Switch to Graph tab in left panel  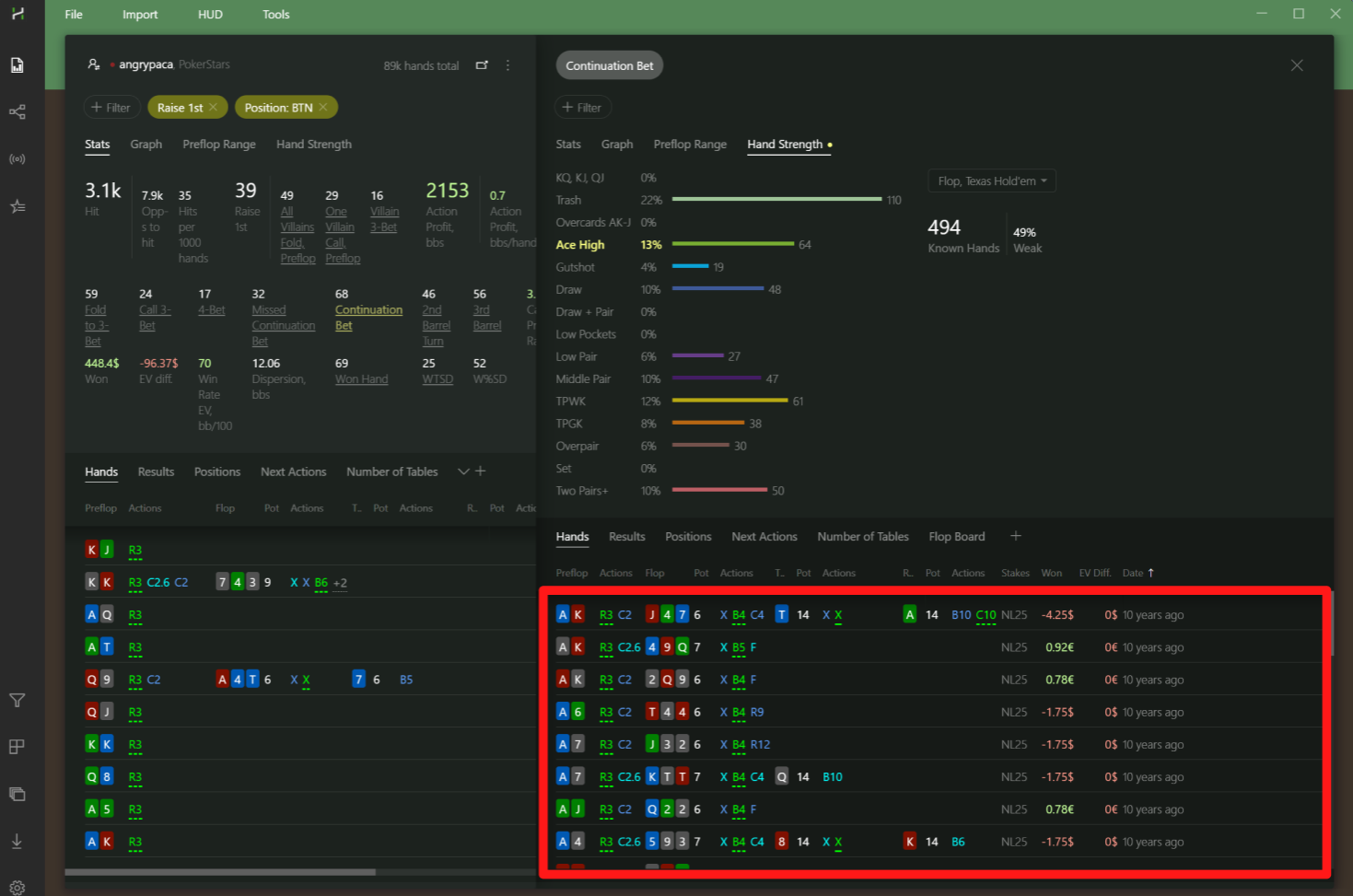tap(146, 144)
